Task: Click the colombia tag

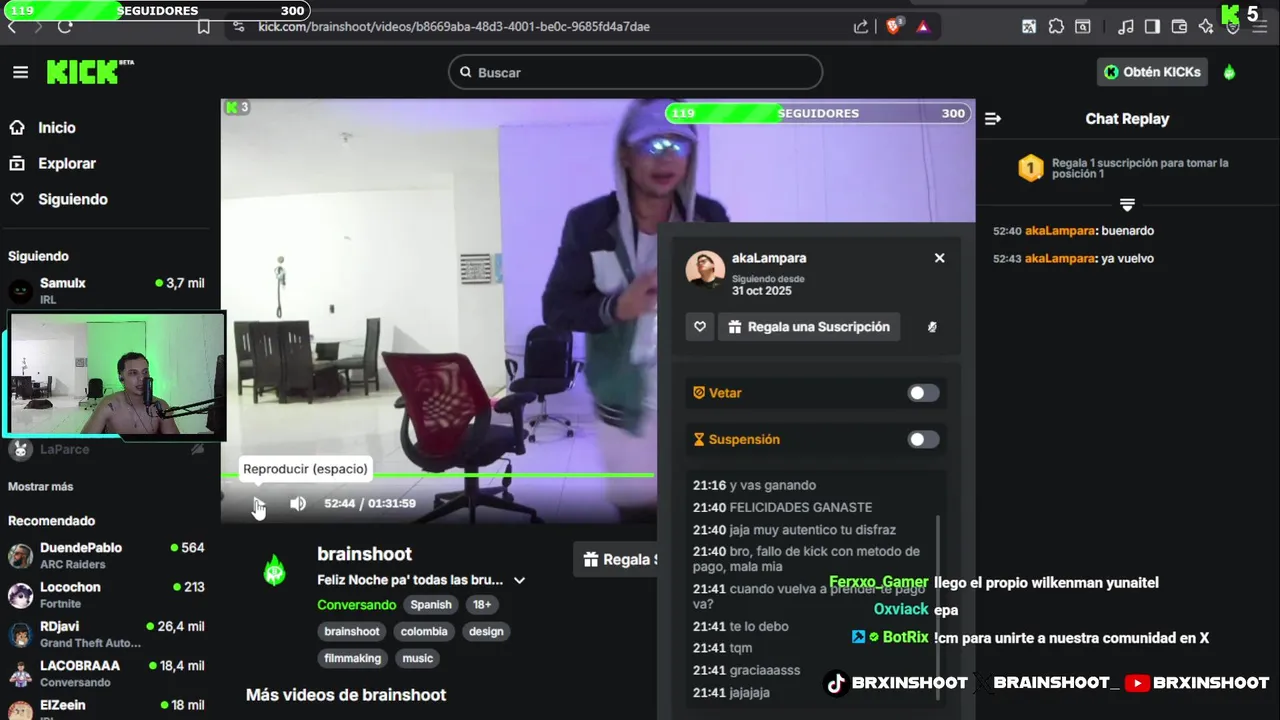Action: click(x=424, y=631)
